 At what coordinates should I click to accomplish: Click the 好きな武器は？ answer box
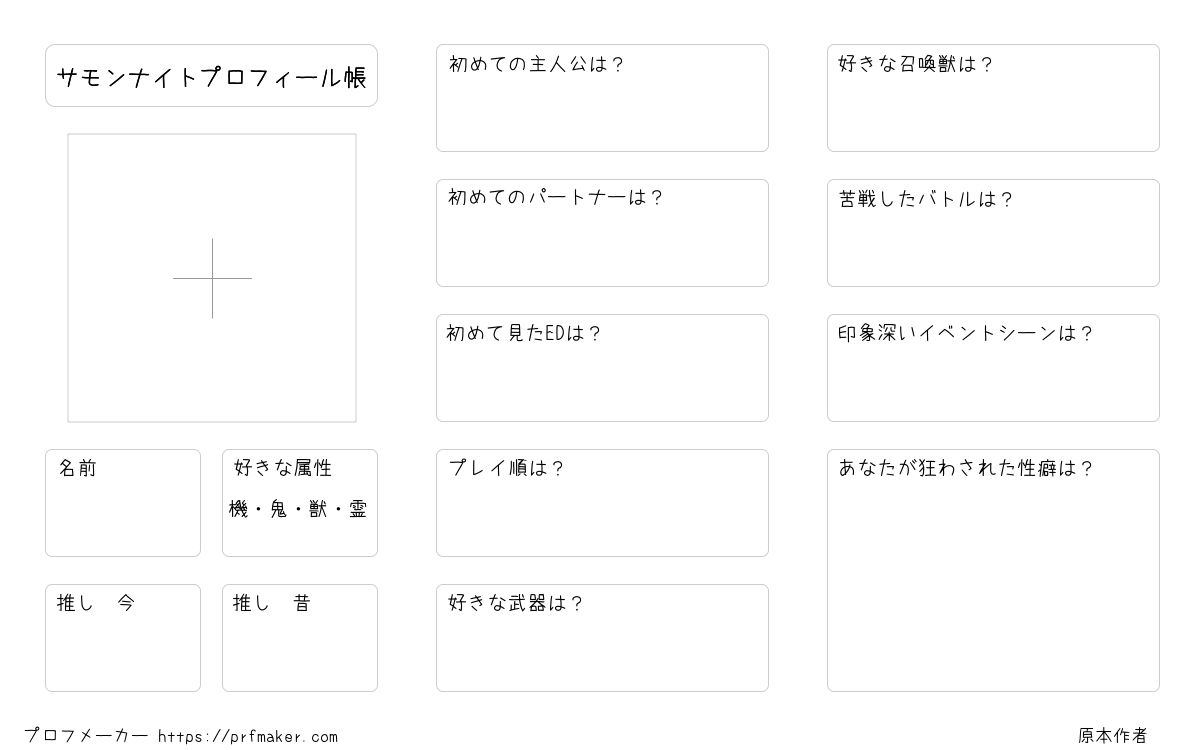pos(602,638)
